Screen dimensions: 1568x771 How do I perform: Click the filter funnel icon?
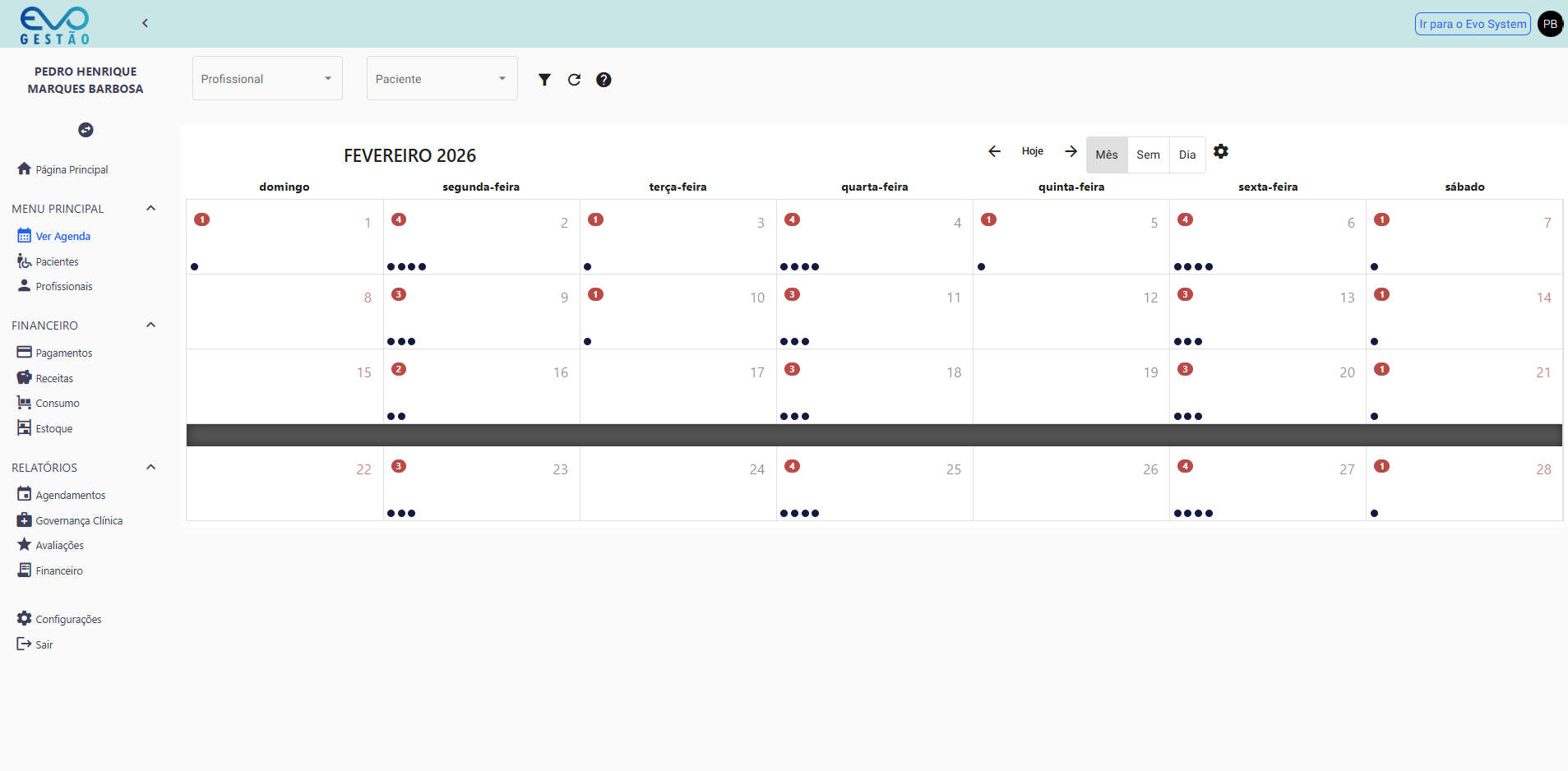click(544, 80)
